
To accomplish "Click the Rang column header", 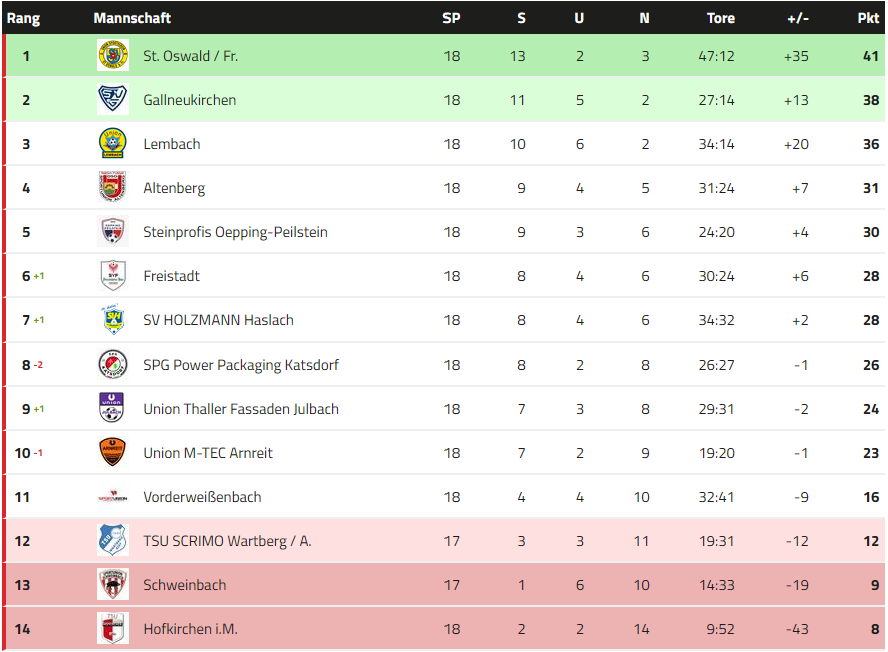I will click(x=23, y=18).
